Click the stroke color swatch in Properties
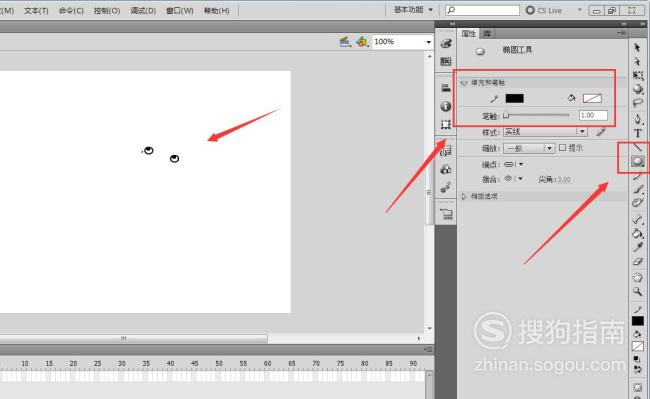 tap(514, 98)
